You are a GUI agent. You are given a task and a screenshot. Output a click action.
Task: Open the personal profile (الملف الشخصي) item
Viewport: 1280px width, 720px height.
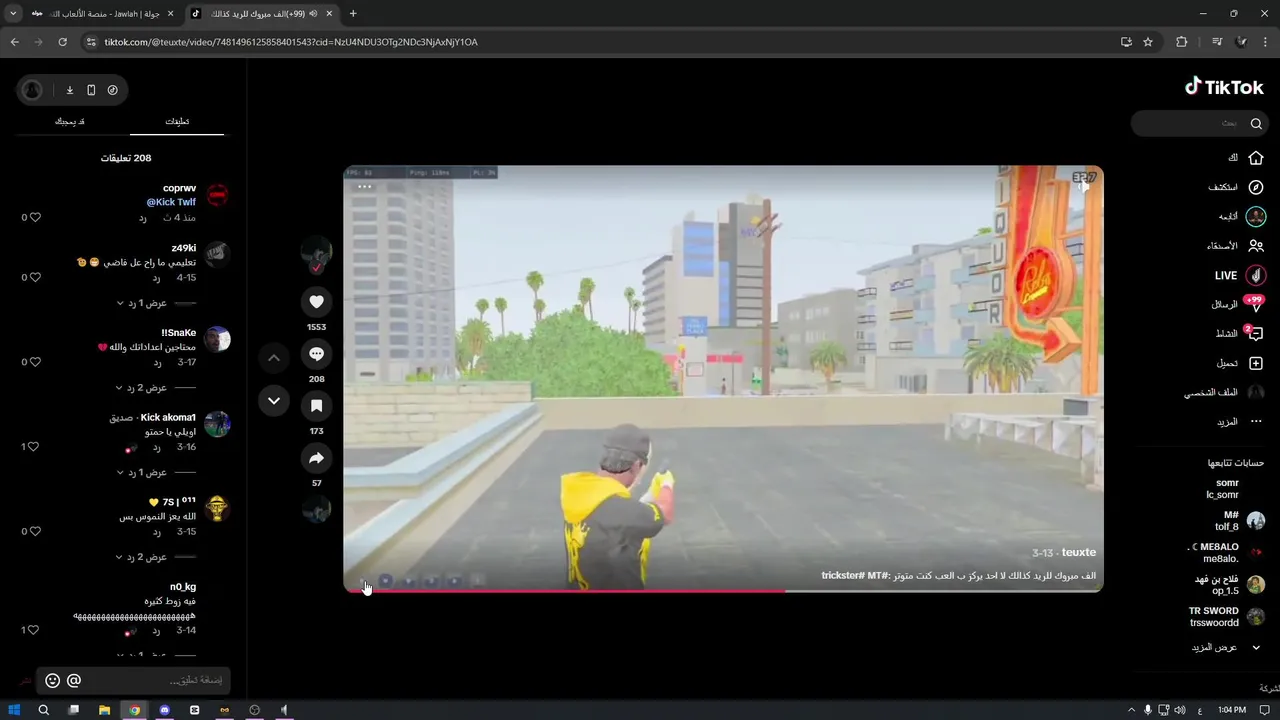[x=1225, y=392]
